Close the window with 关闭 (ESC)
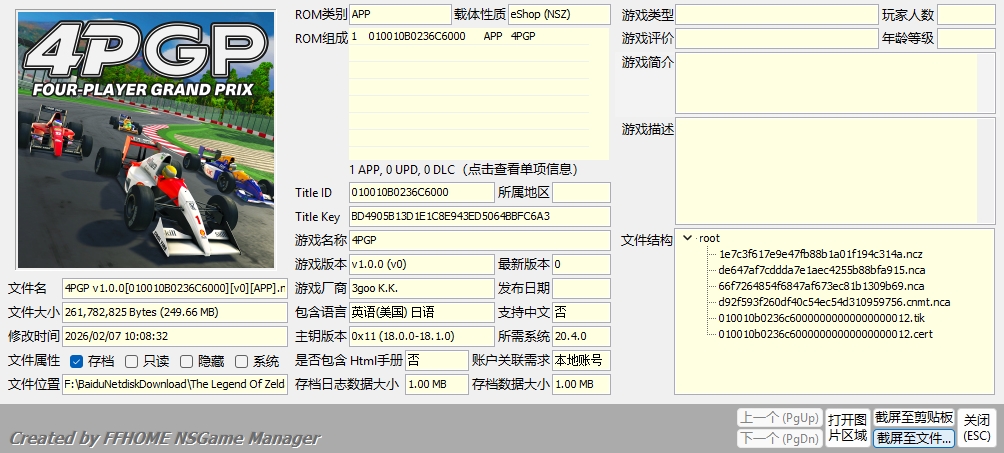 977,427
